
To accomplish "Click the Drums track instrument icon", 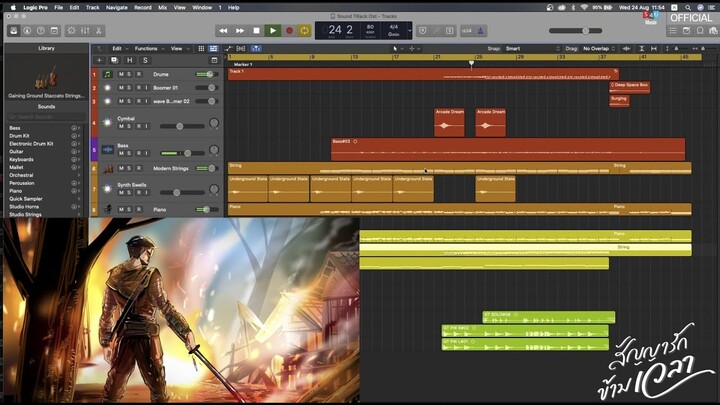I will pyautogui.click(x=107, y=74).
